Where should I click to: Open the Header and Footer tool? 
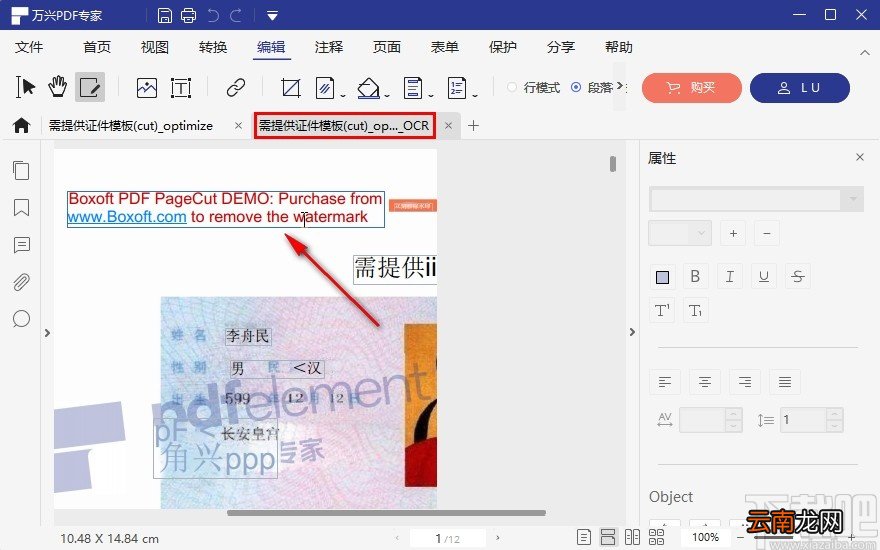[412, 88]
